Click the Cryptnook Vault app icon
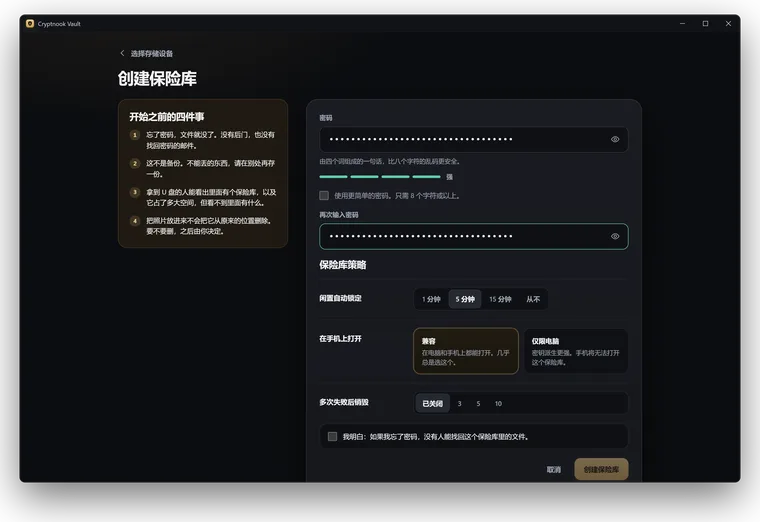 point(30,24)
